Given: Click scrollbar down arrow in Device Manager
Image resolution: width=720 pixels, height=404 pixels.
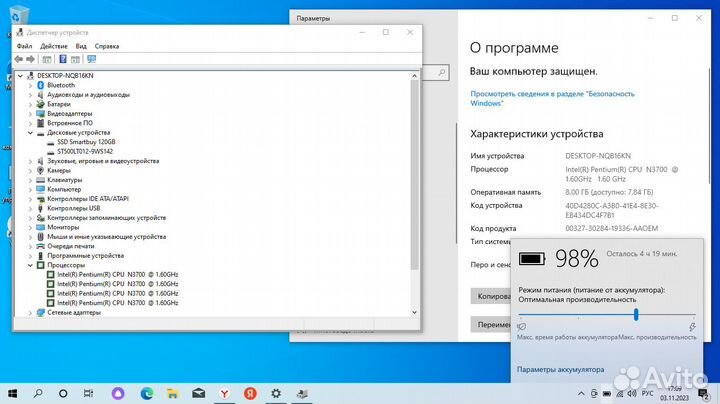Looking at the screenshot, I should pyautogui.click(x=414, y=312).
